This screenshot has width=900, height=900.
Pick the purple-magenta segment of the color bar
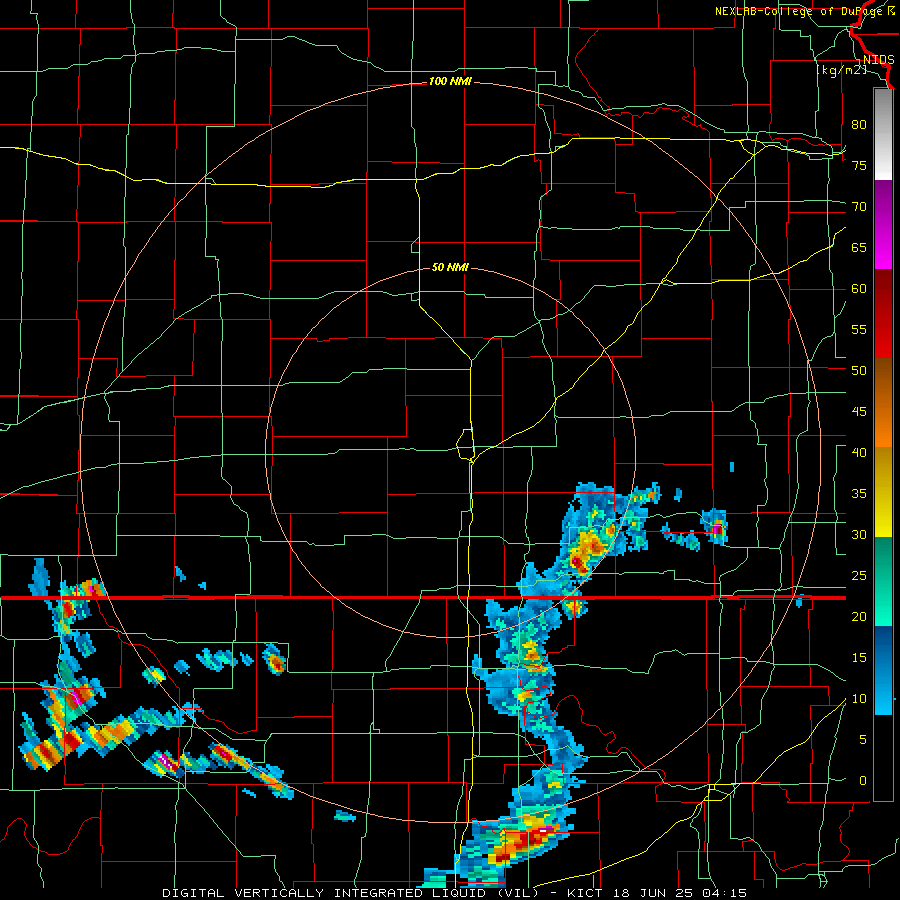tap(883, 224)
